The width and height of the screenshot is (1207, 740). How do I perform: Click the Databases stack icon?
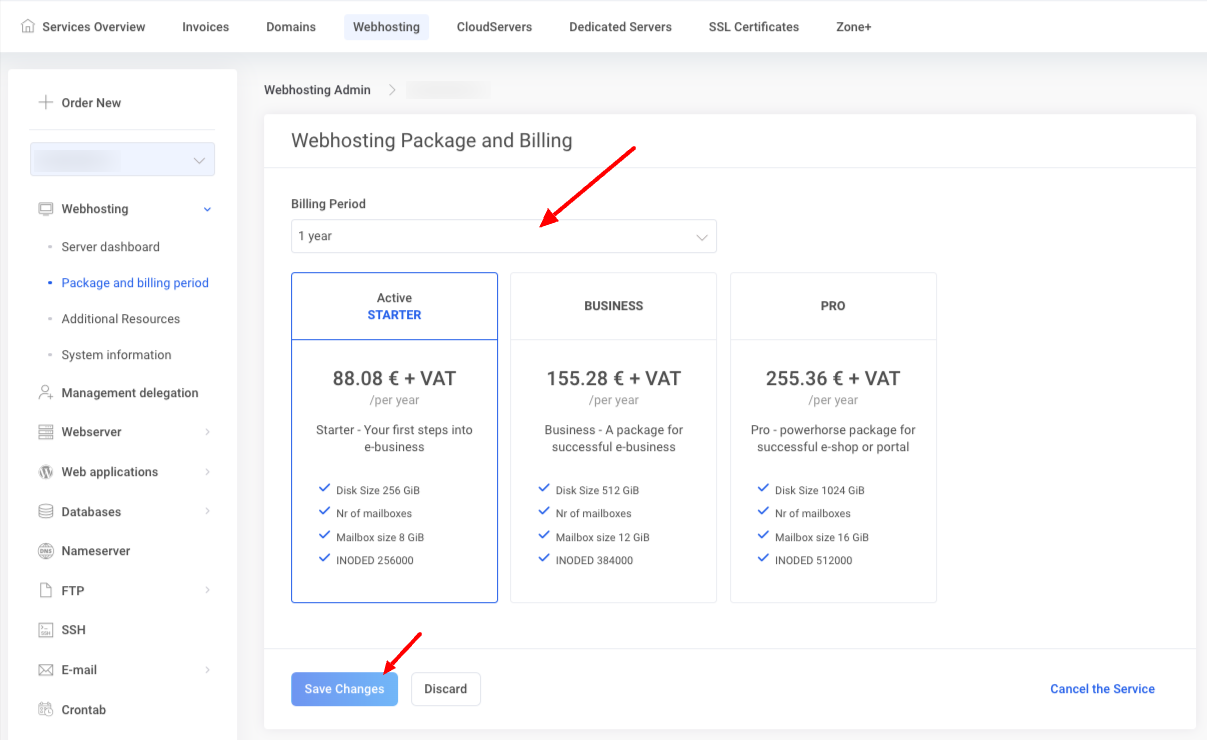[x=45, y=511]
